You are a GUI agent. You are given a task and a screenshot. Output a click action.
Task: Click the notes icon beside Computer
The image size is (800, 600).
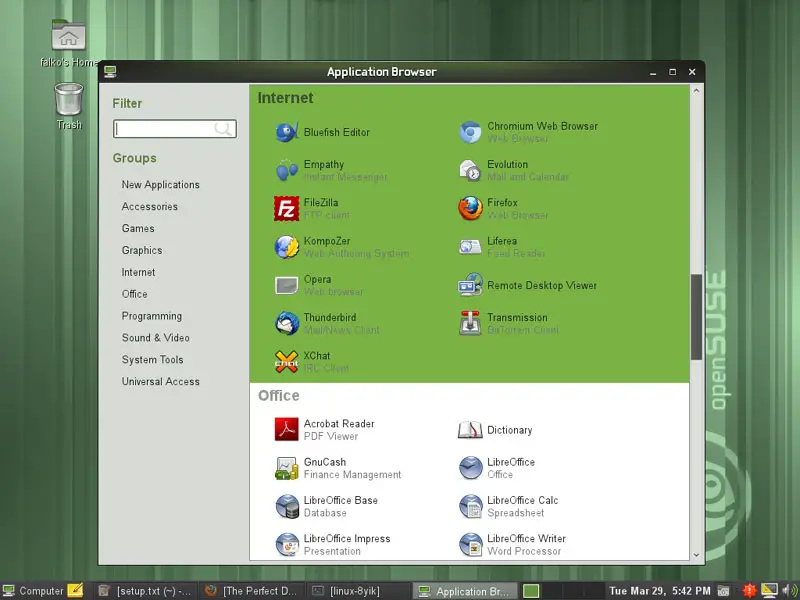pyautogui.click(x=75, y=590)
